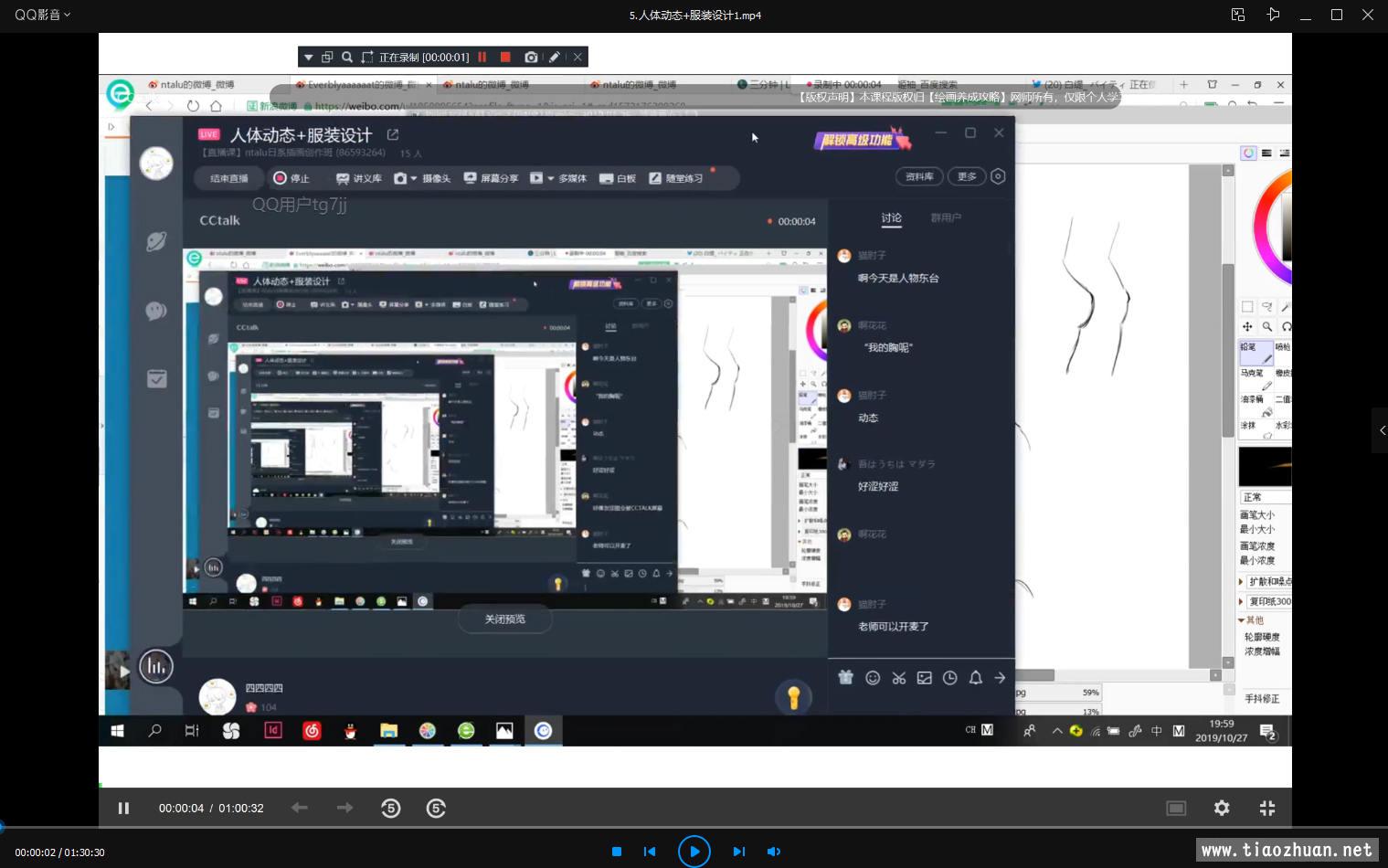Viewport: 1388px width, 868px height.
Task: Go to the previous video file
Action: [650, 852]
